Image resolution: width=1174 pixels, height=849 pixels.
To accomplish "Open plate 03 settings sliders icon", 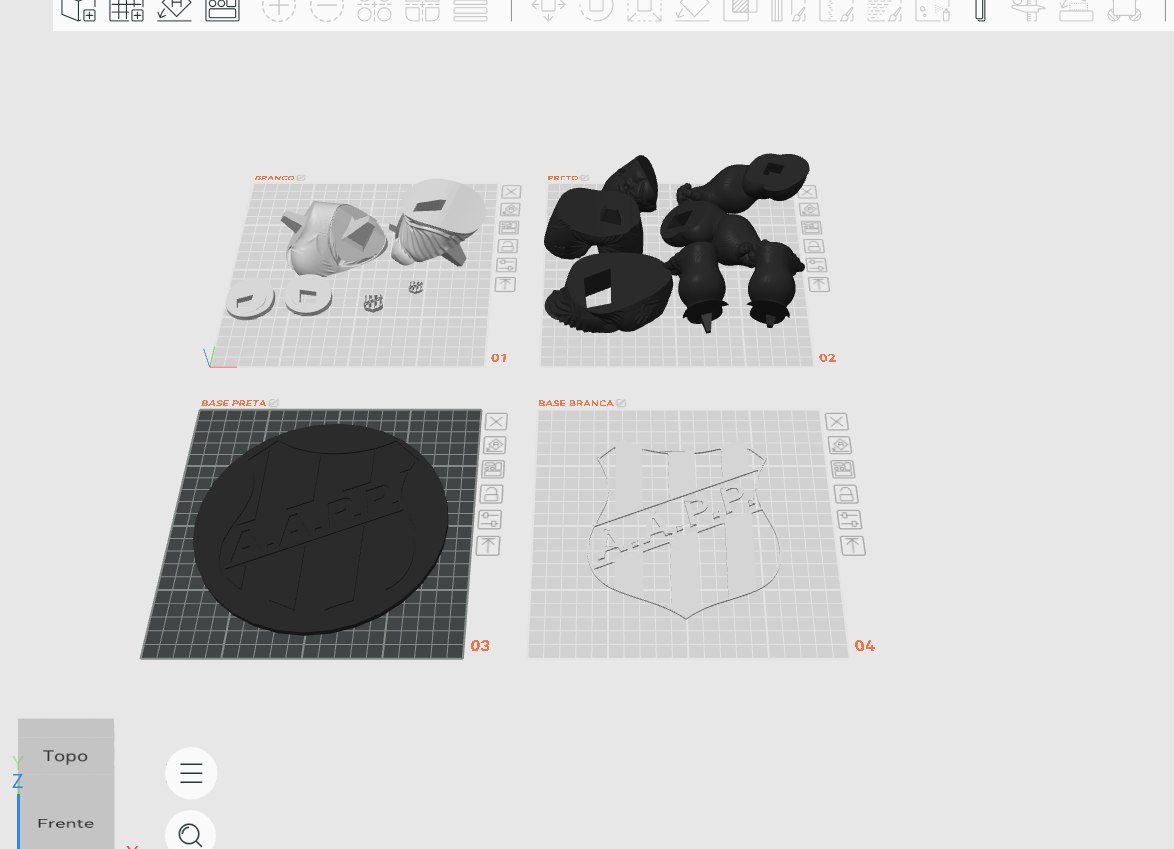I will click(x=490, y=520).
